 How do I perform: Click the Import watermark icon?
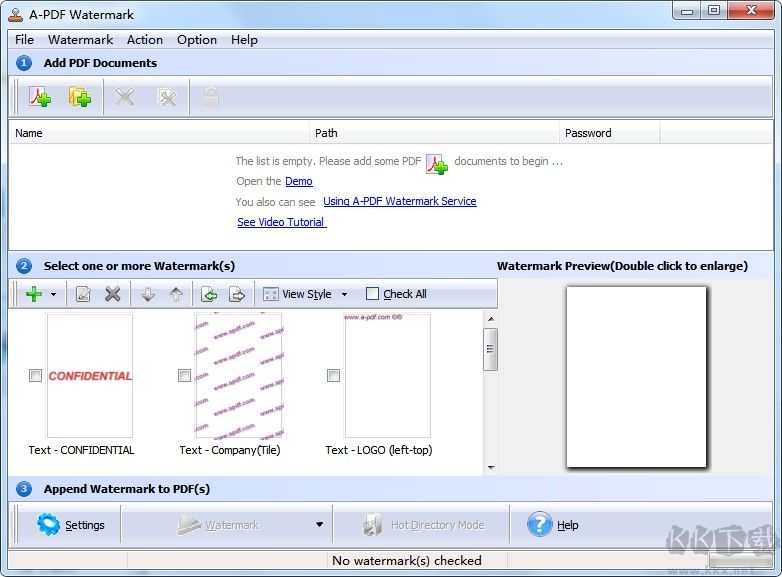pos(209,294)
